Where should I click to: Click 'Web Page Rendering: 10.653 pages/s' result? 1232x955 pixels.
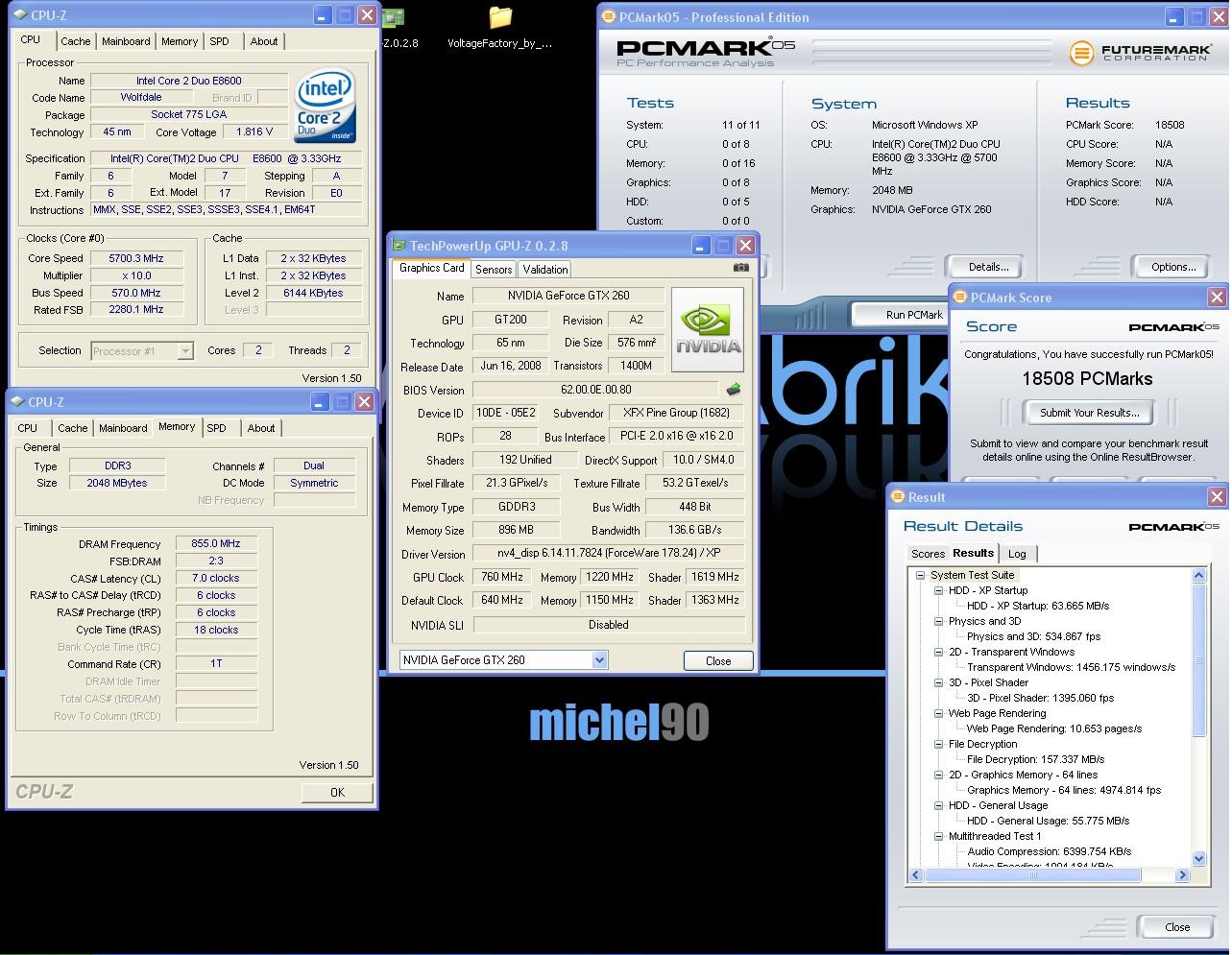1053,728
